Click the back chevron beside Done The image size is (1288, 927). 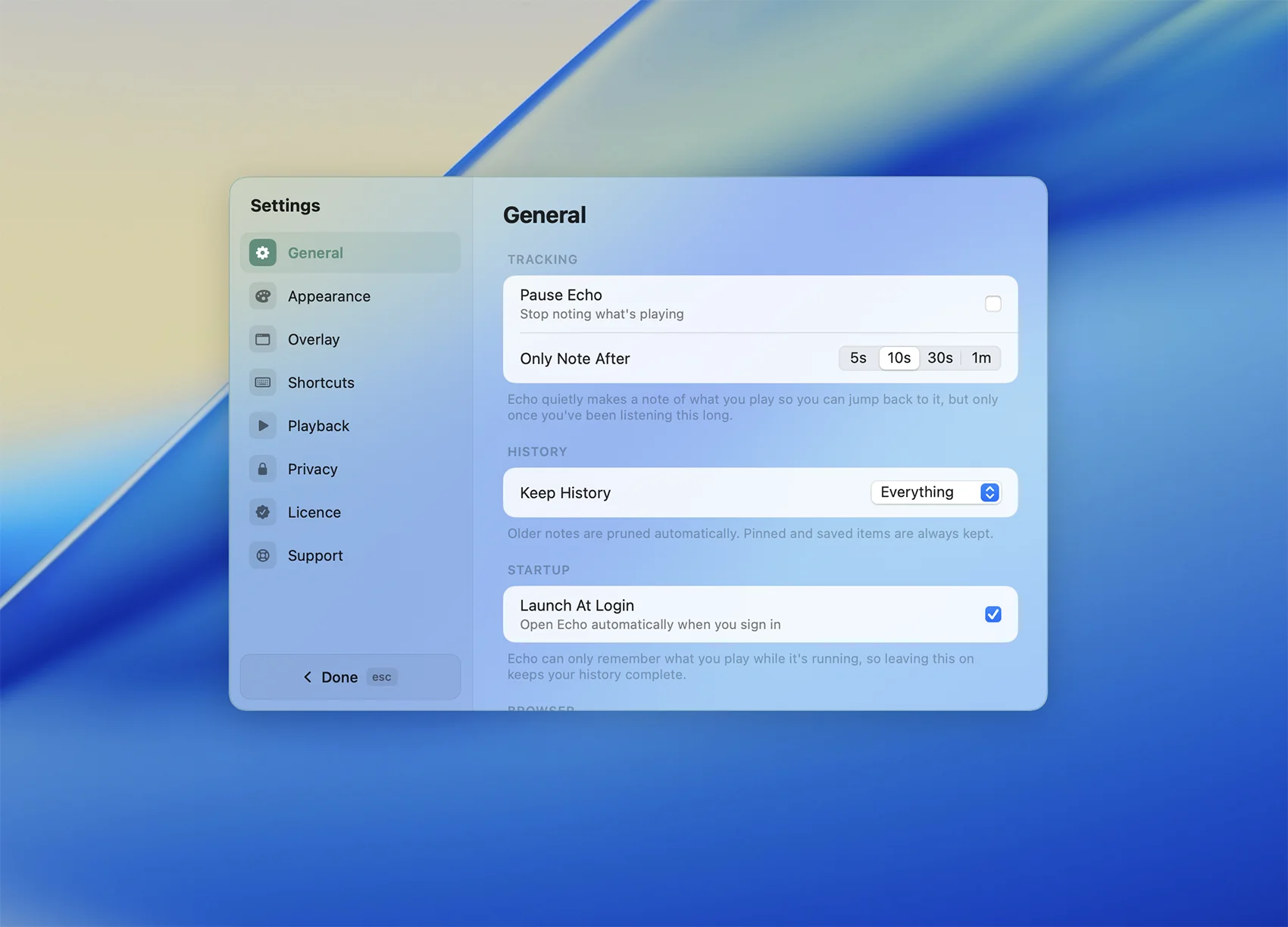(308, 677)
